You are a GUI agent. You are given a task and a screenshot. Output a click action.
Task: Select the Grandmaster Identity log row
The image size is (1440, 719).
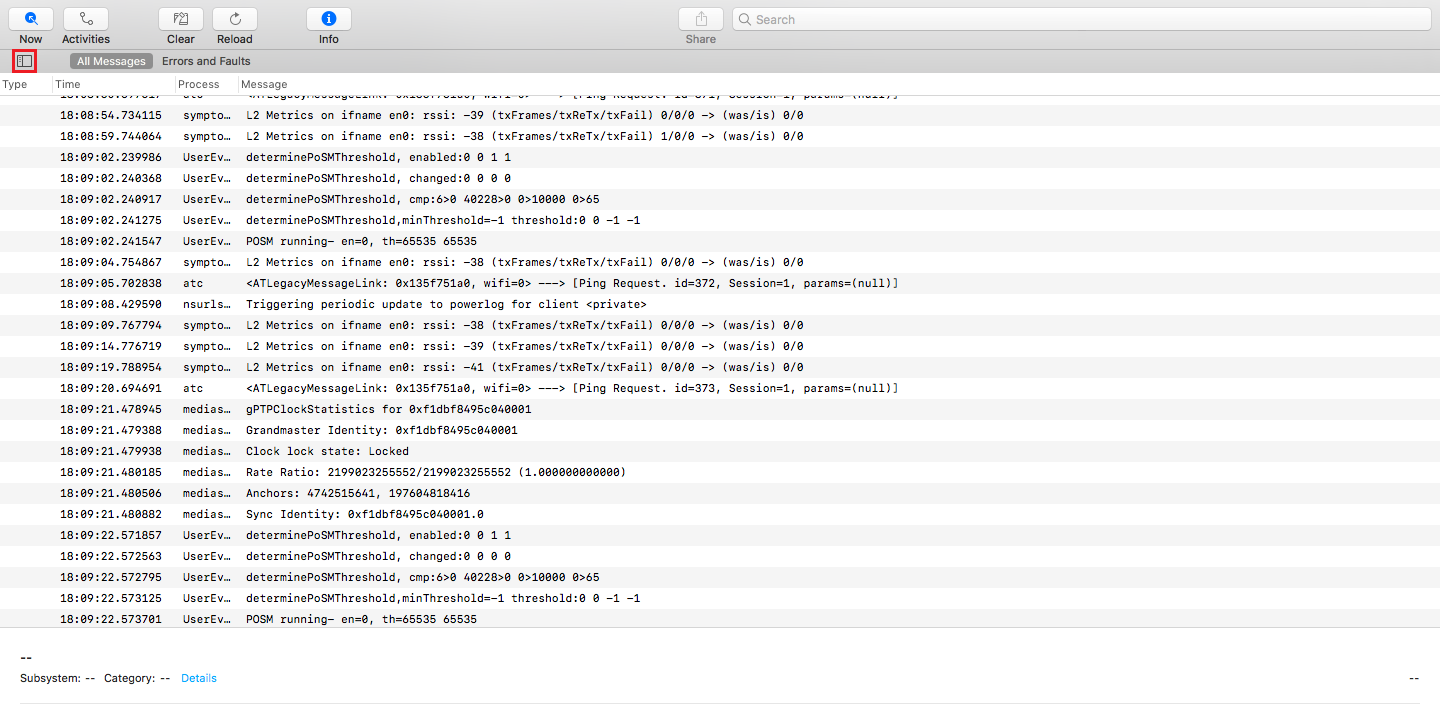click(381, 430)
